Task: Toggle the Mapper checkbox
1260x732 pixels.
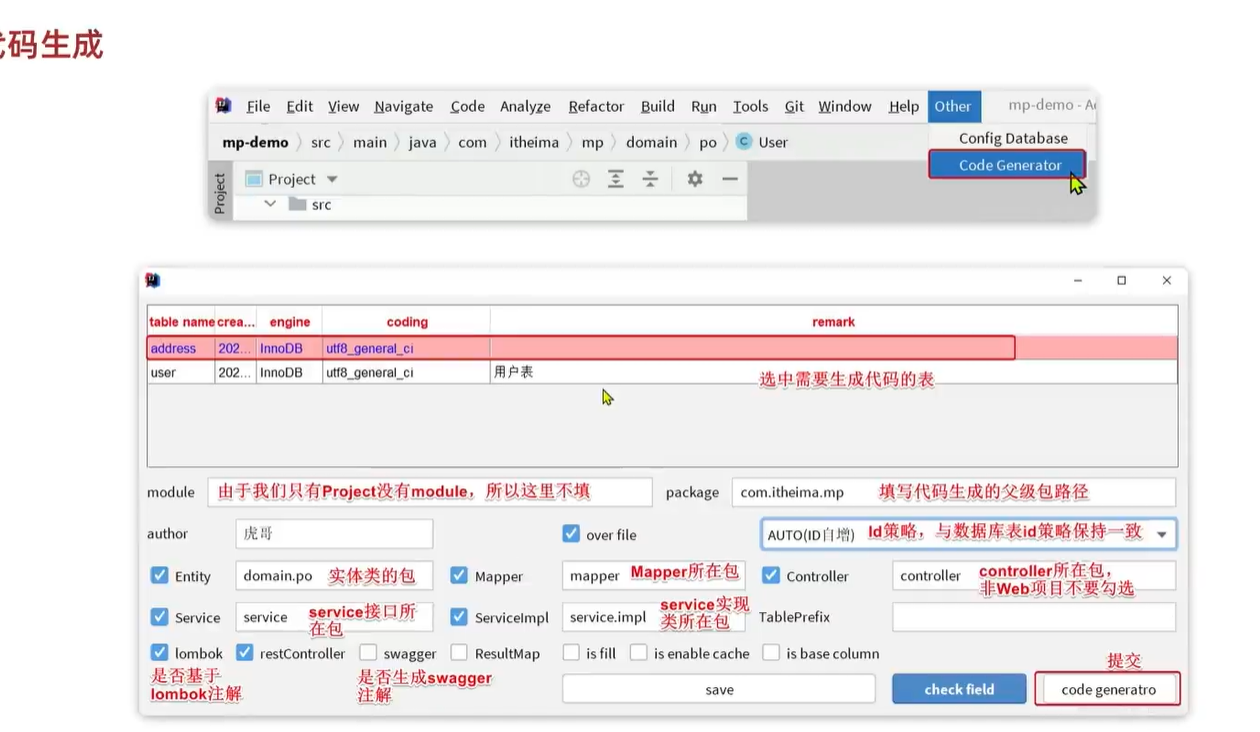Action: pos(459,575)
